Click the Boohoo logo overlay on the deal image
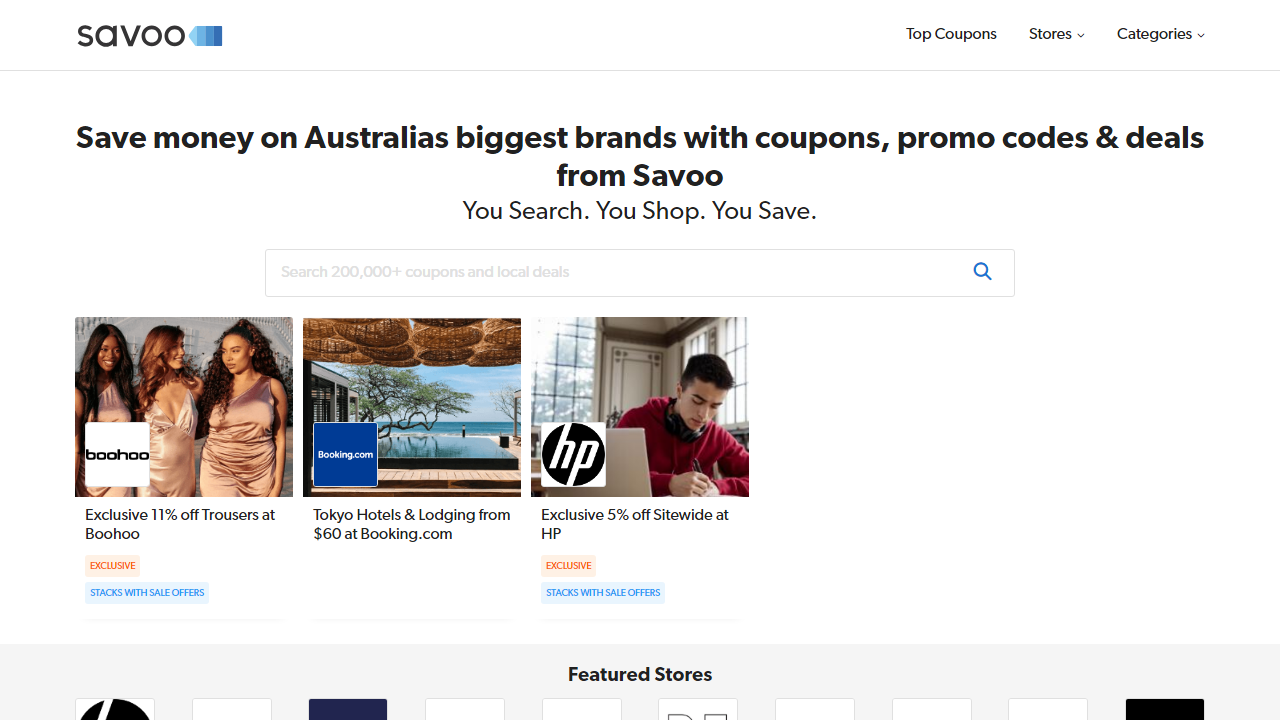Viewport: 1280px width, 720px height. (x=117, y=455)
